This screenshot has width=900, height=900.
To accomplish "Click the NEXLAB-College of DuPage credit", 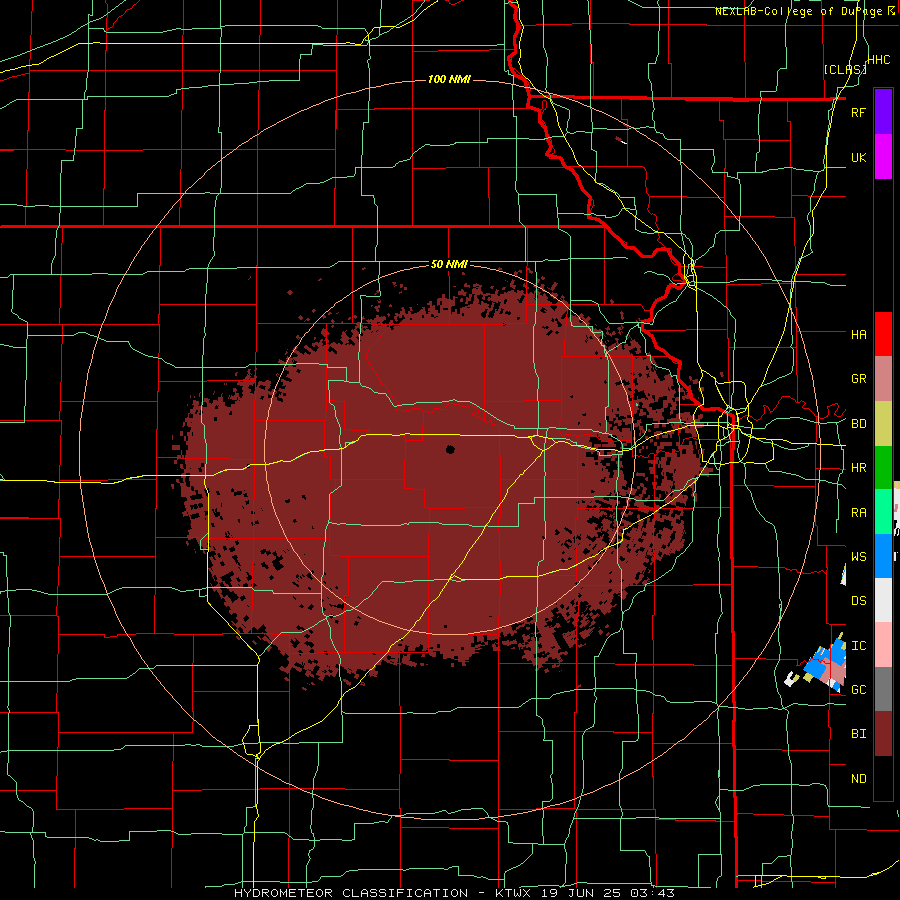I will 804,11.
